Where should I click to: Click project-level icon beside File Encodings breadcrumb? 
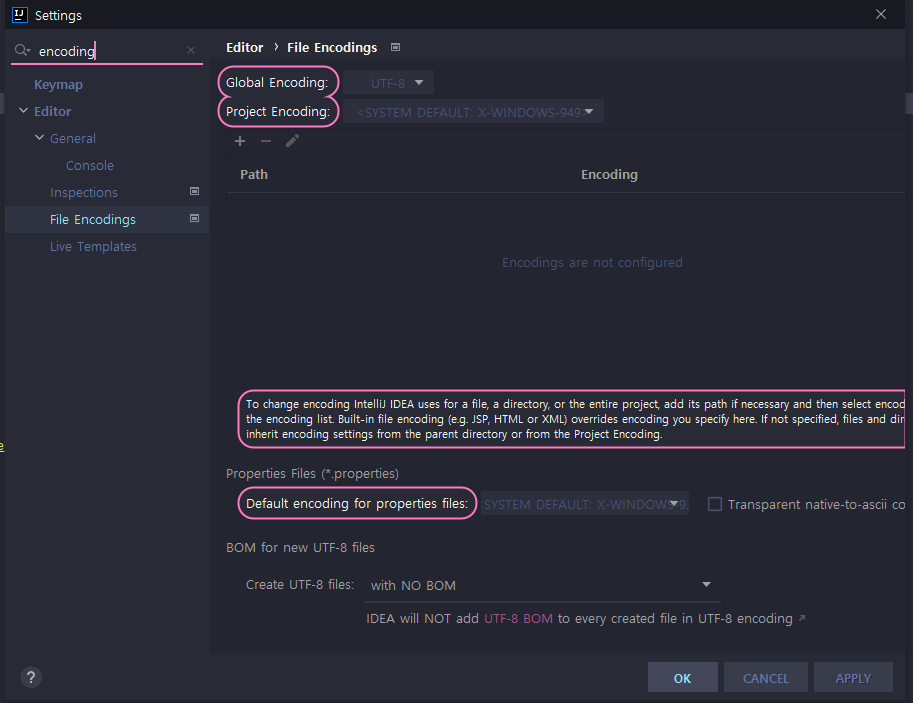click(x=395, y=47)
